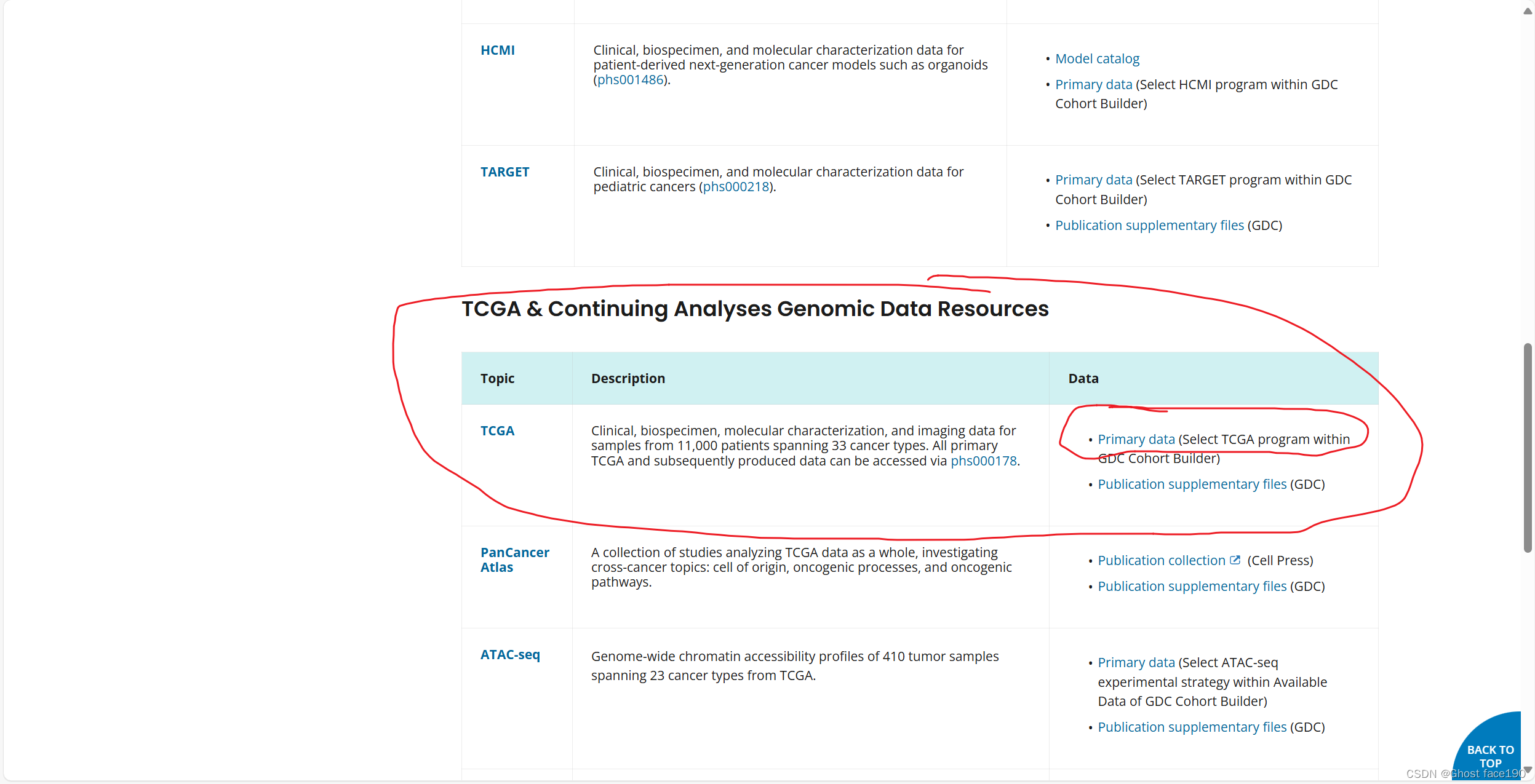The width and height of the screenshot is (1535, 784).
Task: Click Primary data link in TCGA row
Action: click(x=1136, y=440)
